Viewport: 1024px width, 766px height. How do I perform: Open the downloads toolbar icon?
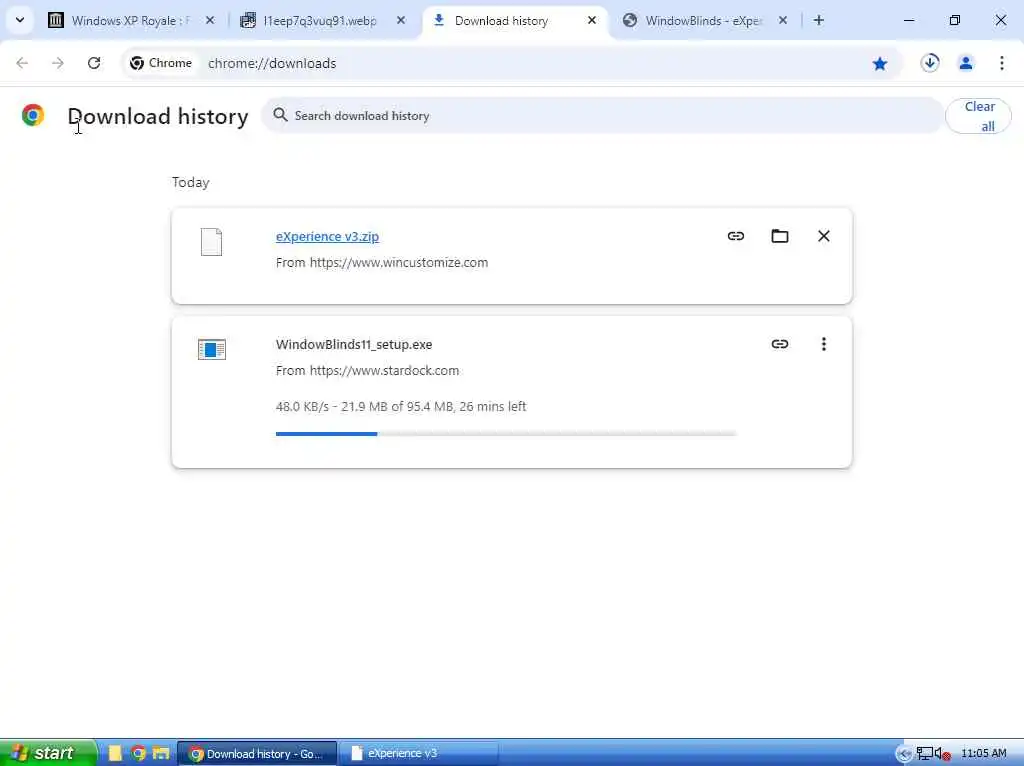(x=930, y=63)
